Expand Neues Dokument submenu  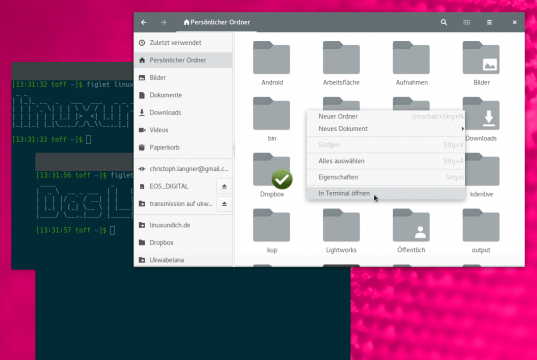(386, 129)
